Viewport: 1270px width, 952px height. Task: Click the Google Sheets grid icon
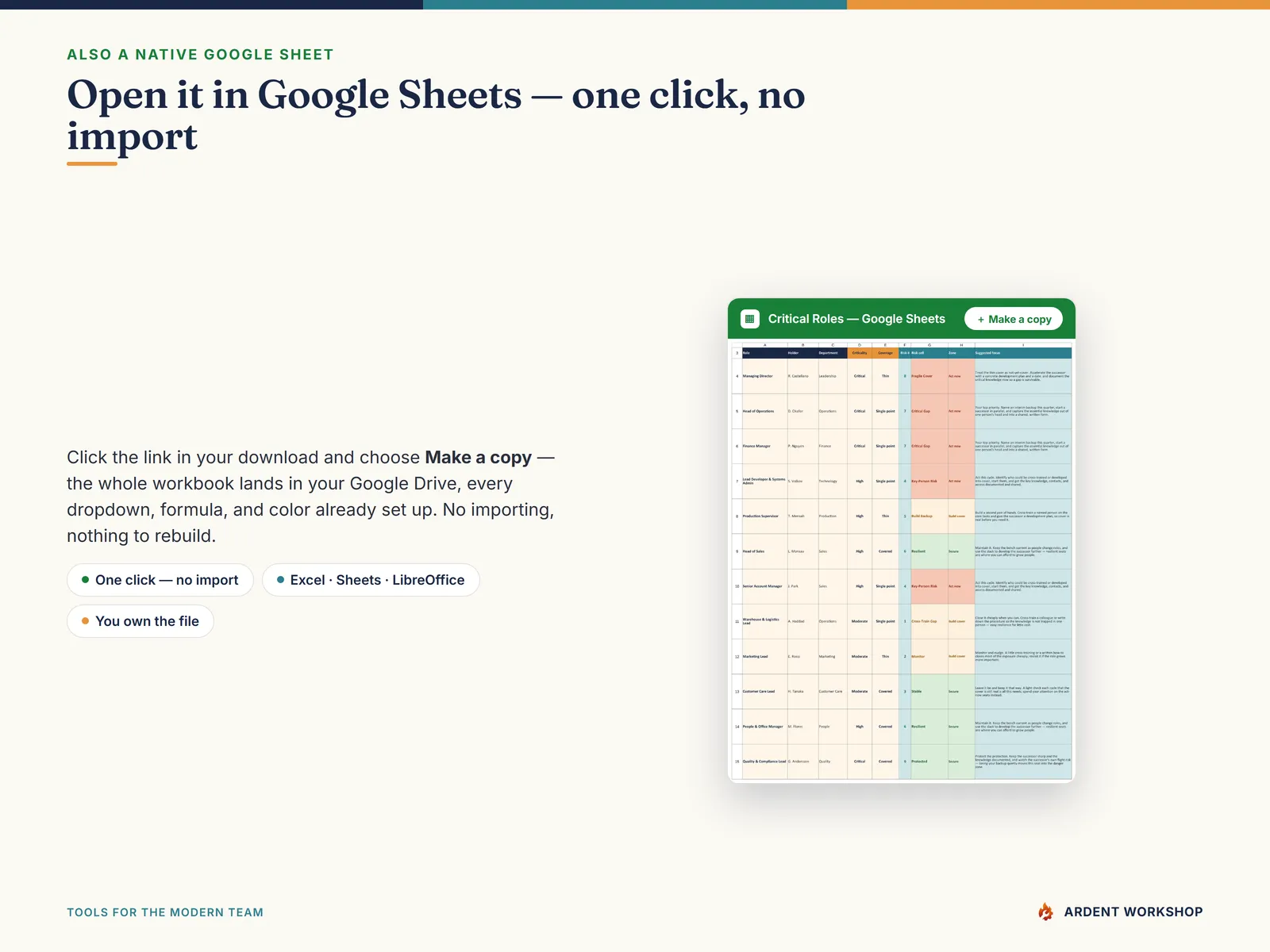point(749,319)
